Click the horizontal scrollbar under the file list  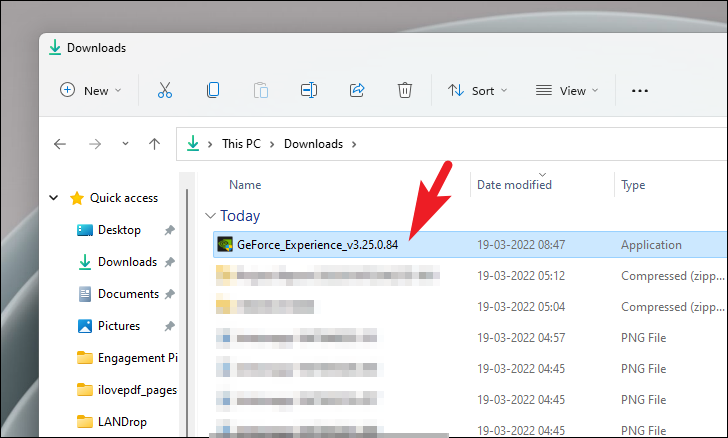tap(329, 436)
